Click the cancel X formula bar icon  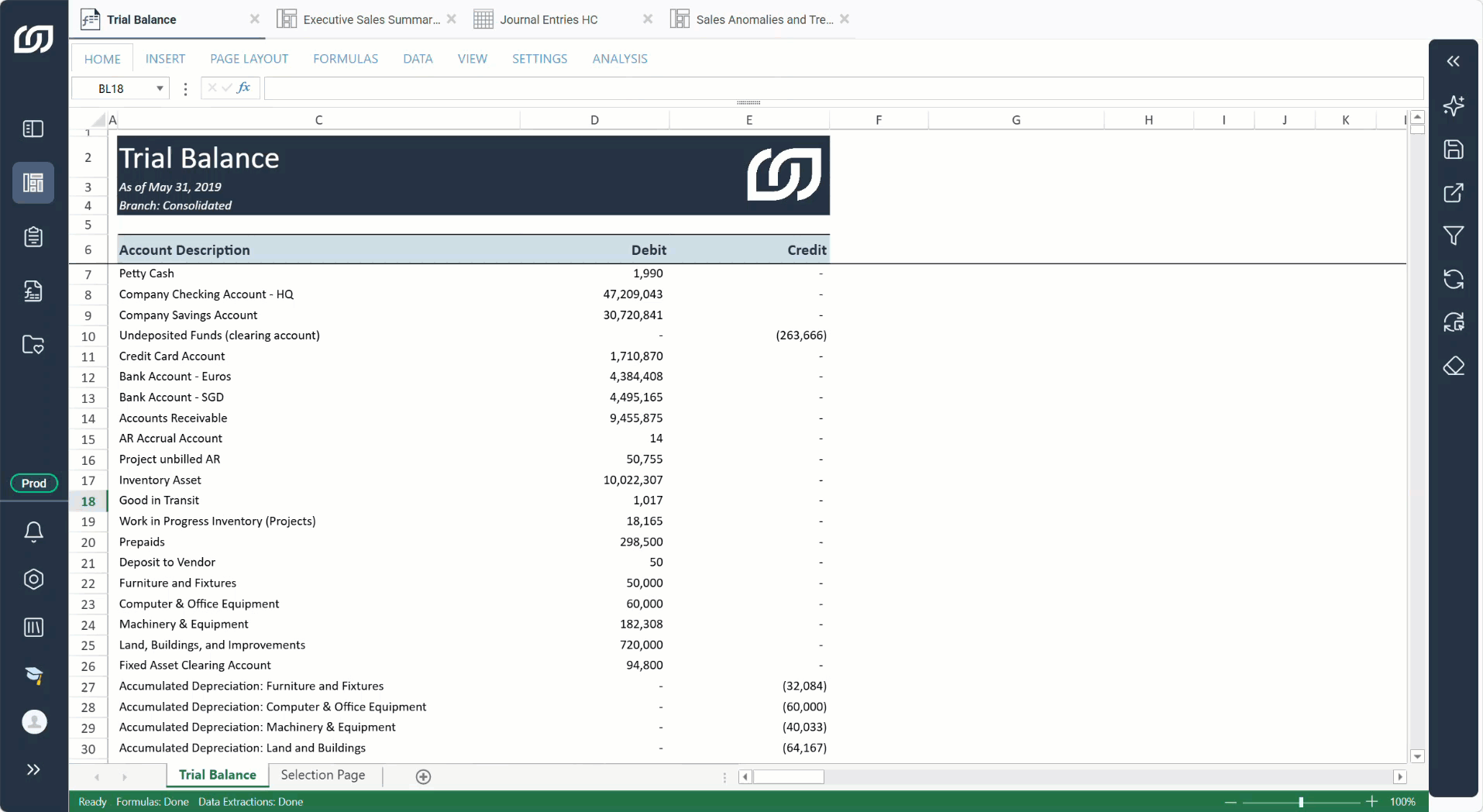(212, 88)
